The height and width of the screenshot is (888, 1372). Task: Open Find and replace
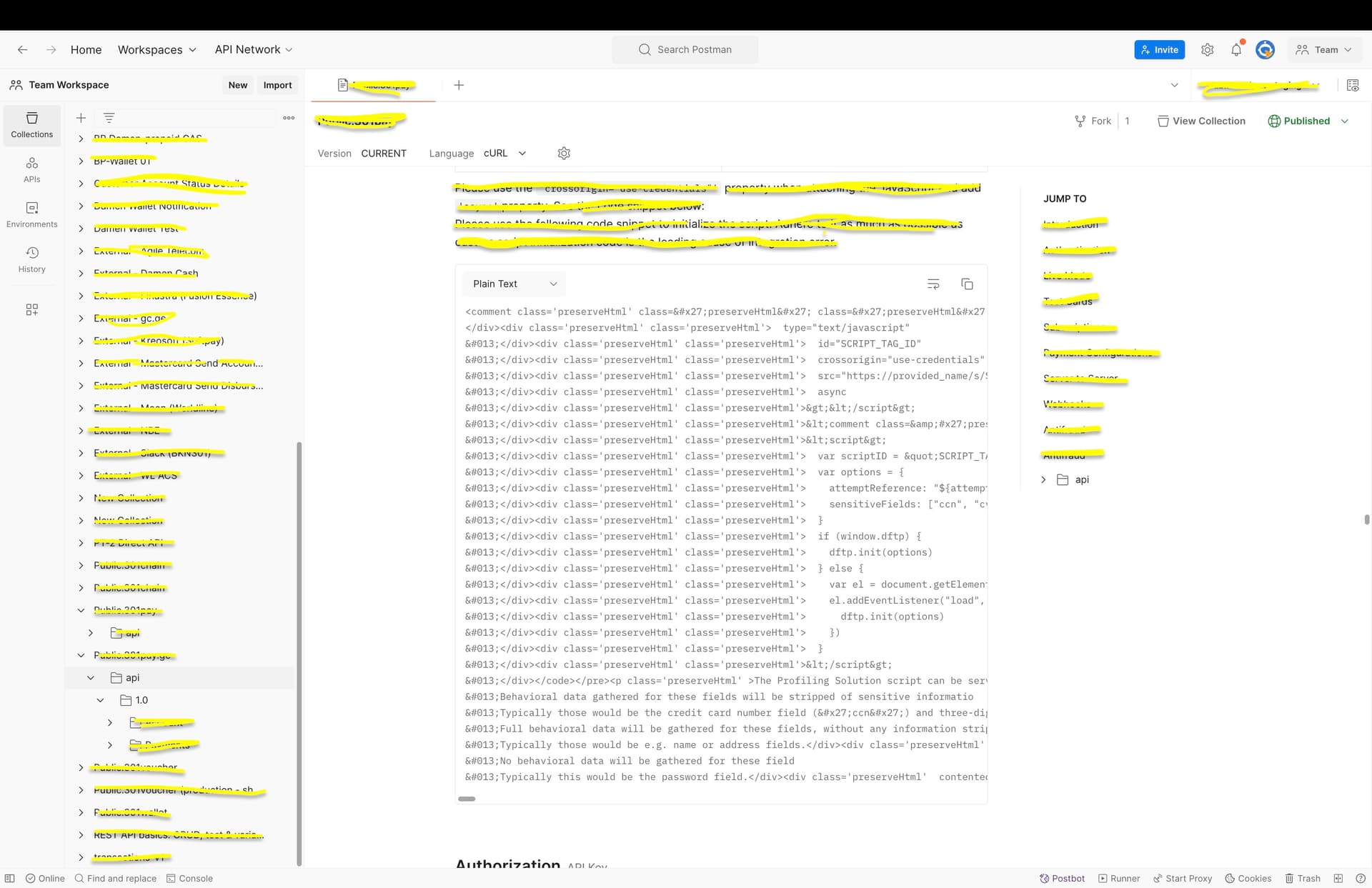(115, 878)
